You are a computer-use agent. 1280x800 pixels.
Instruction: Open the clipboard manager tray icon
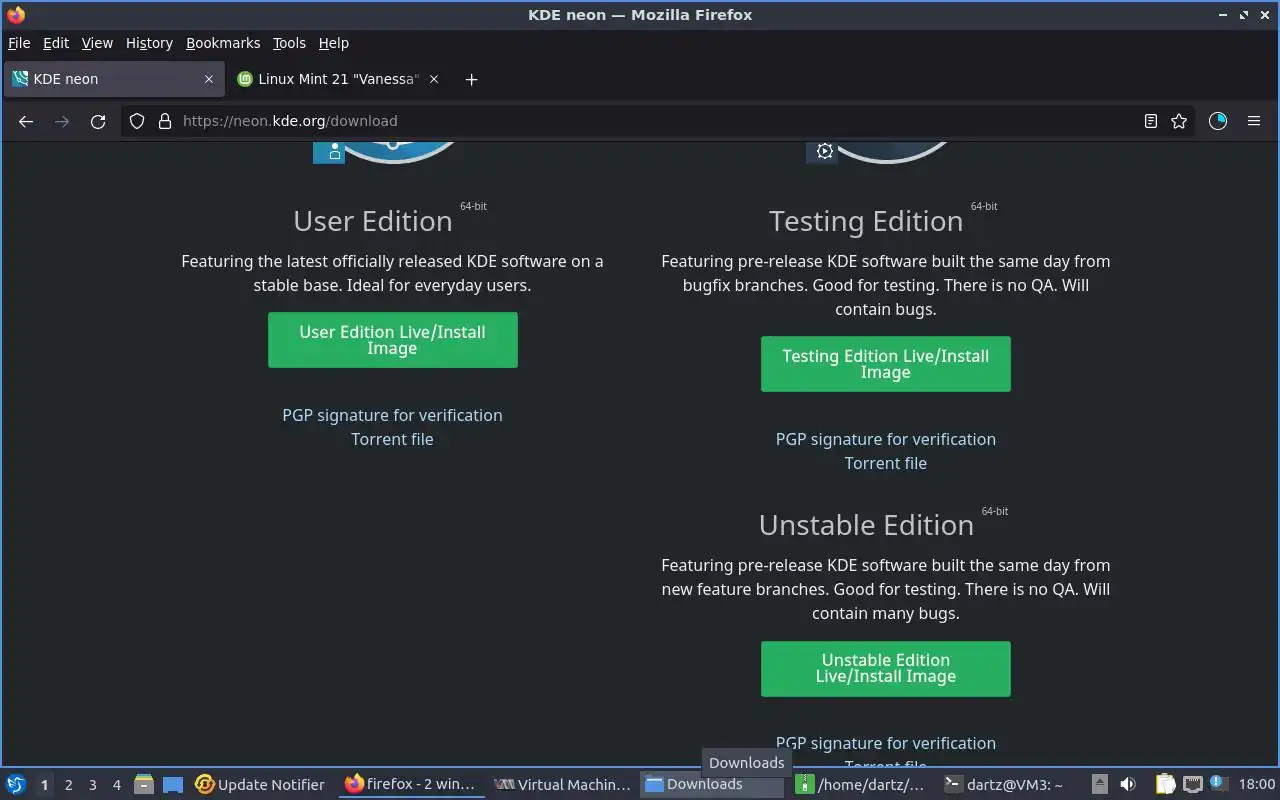tap(1166, 785)
